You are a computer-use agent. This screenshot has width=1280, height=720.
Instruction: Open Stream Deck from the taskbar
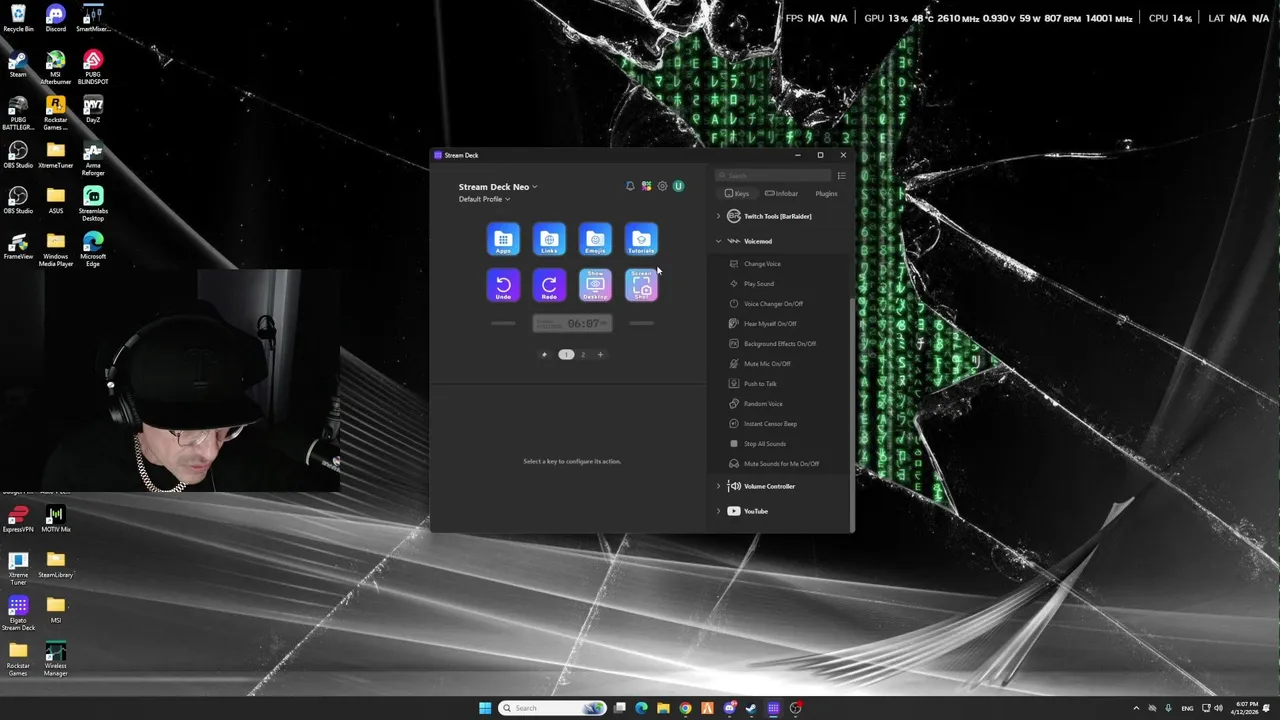(x=773, y=708)
